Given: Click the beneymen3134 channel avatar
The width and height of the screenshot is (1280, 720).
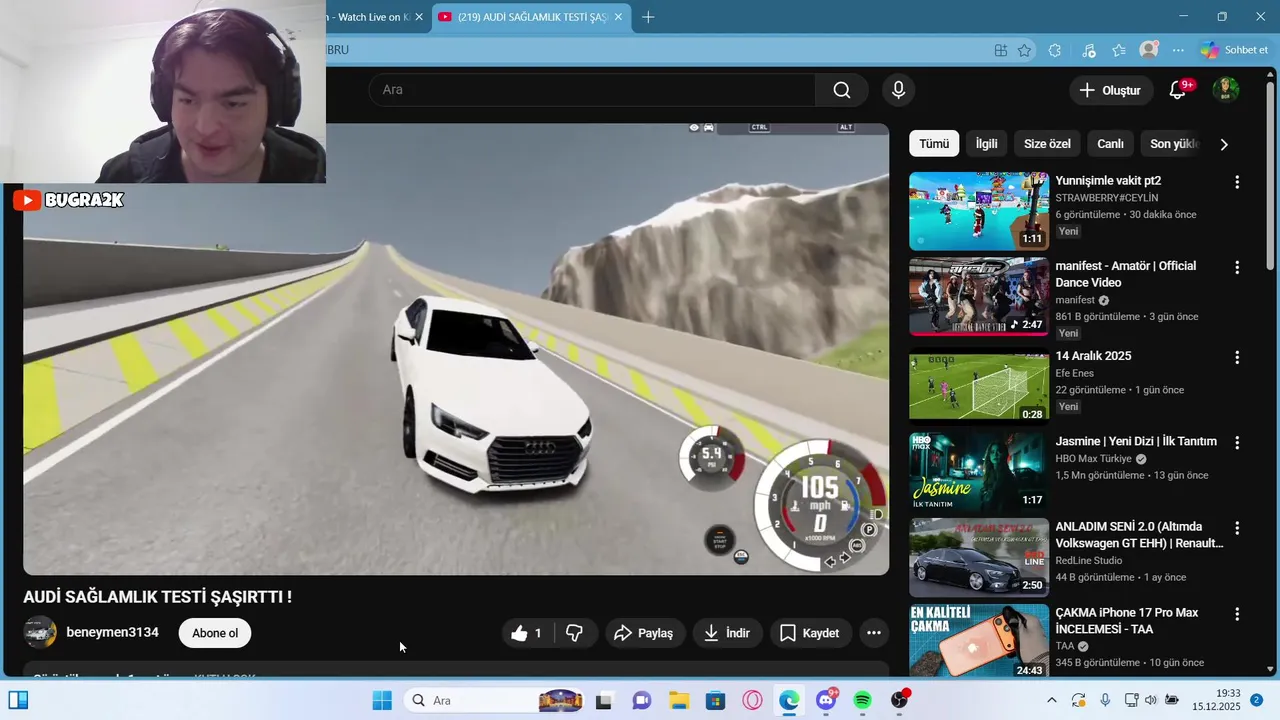Looking at the screenshot, I should tap(40, 633).
